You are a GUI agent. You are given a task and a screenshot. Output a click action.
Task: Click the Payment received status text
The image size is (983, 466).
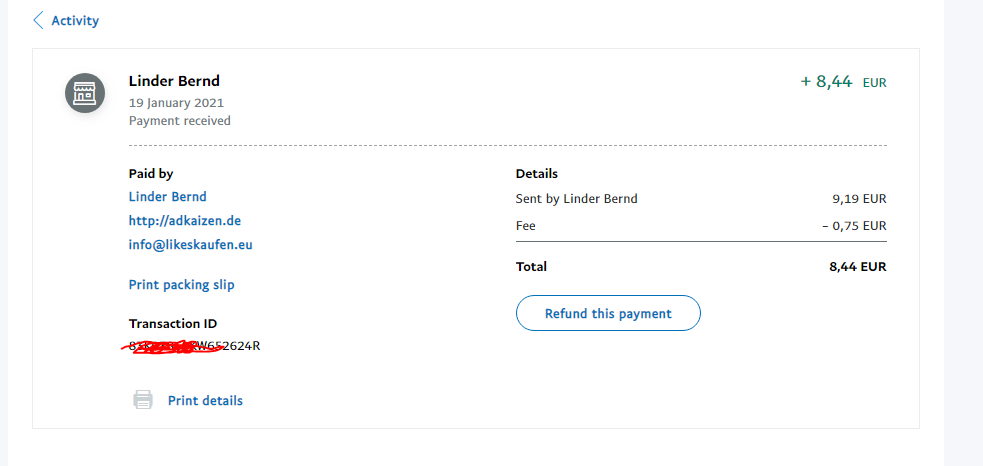point(180,120)
